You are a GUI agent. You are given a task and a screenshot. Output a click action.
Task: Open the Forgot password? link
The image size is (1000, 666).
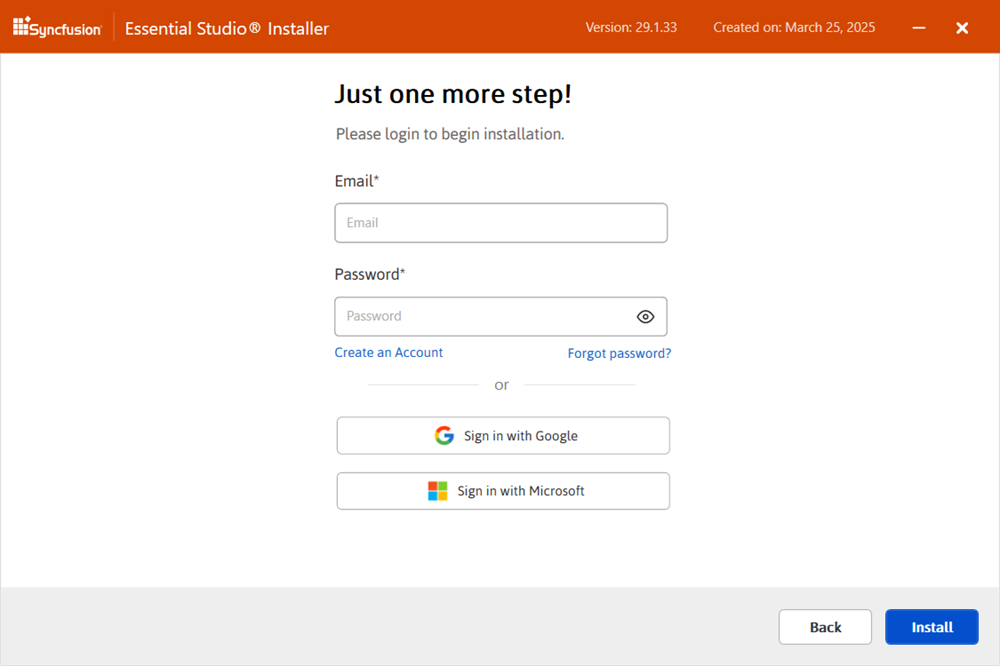(x=619, y=353)
